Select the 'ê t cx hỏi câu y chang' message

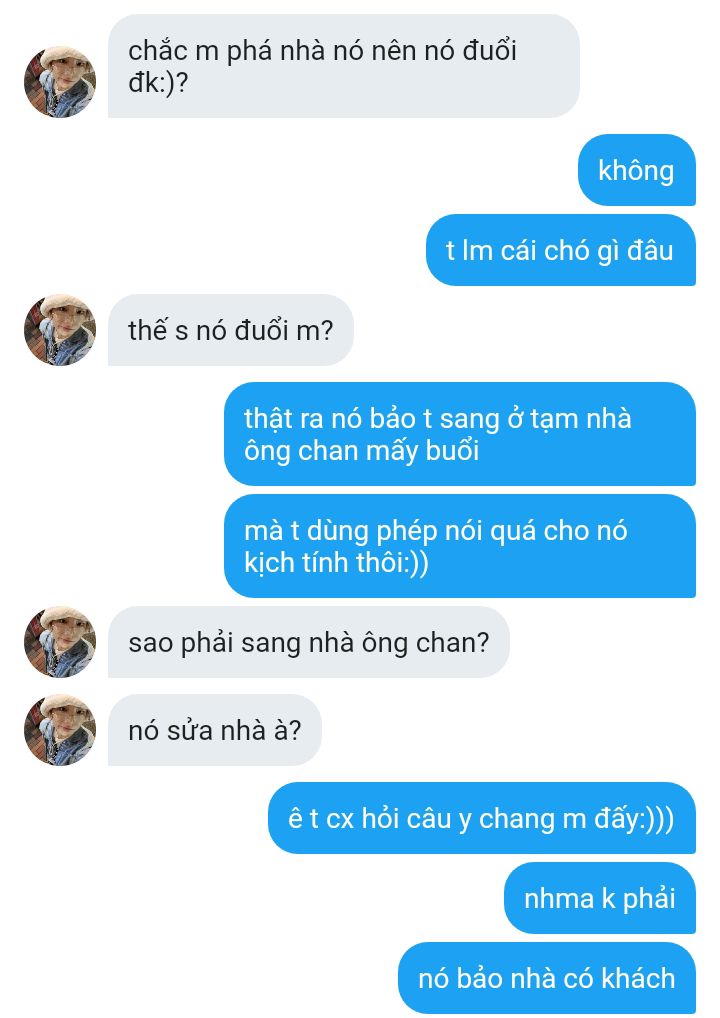[482, 818]
